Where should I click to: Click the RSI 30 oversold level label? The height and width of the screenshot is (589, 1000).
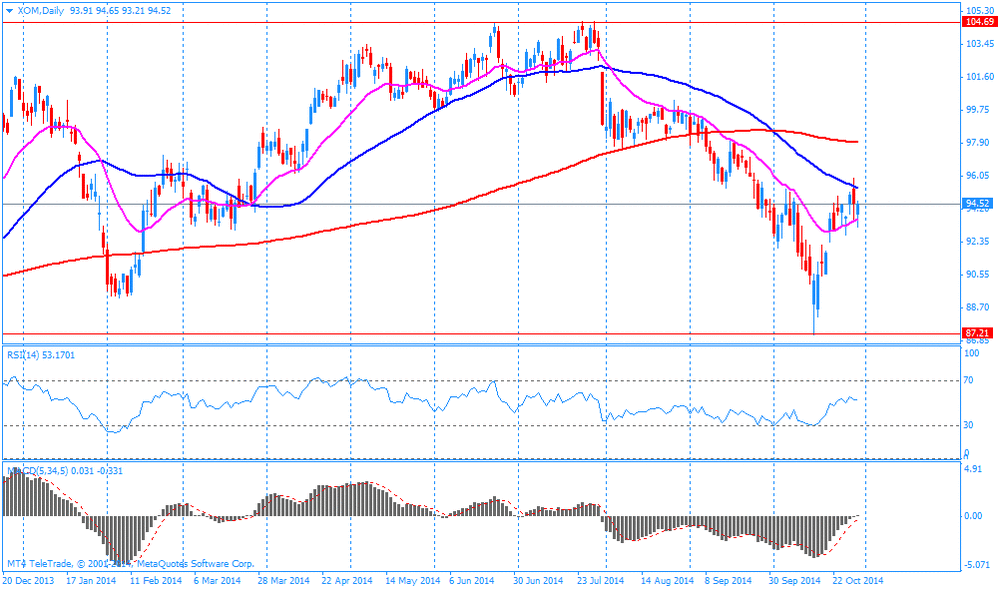(968, 425)
